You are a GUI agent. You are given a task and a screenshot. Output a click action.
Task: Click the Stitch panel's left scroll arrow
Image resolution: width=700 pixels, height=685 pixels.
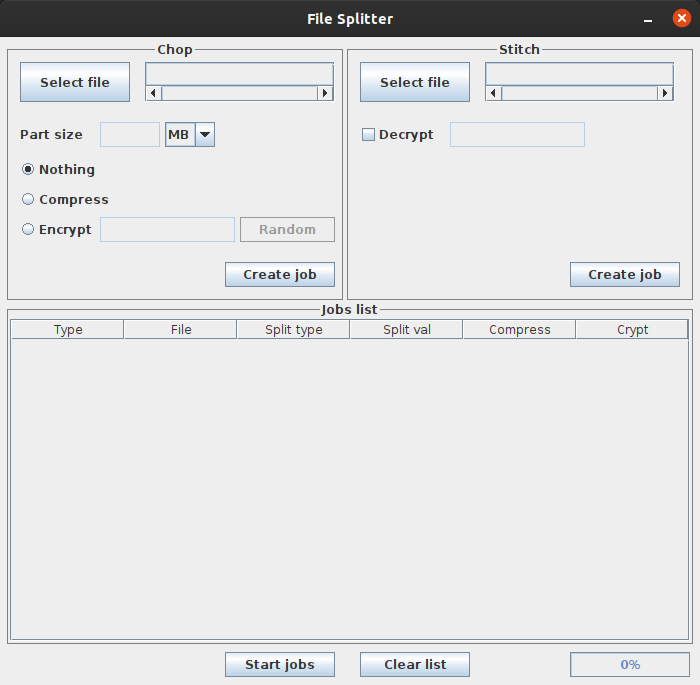[x=494, y=93]
